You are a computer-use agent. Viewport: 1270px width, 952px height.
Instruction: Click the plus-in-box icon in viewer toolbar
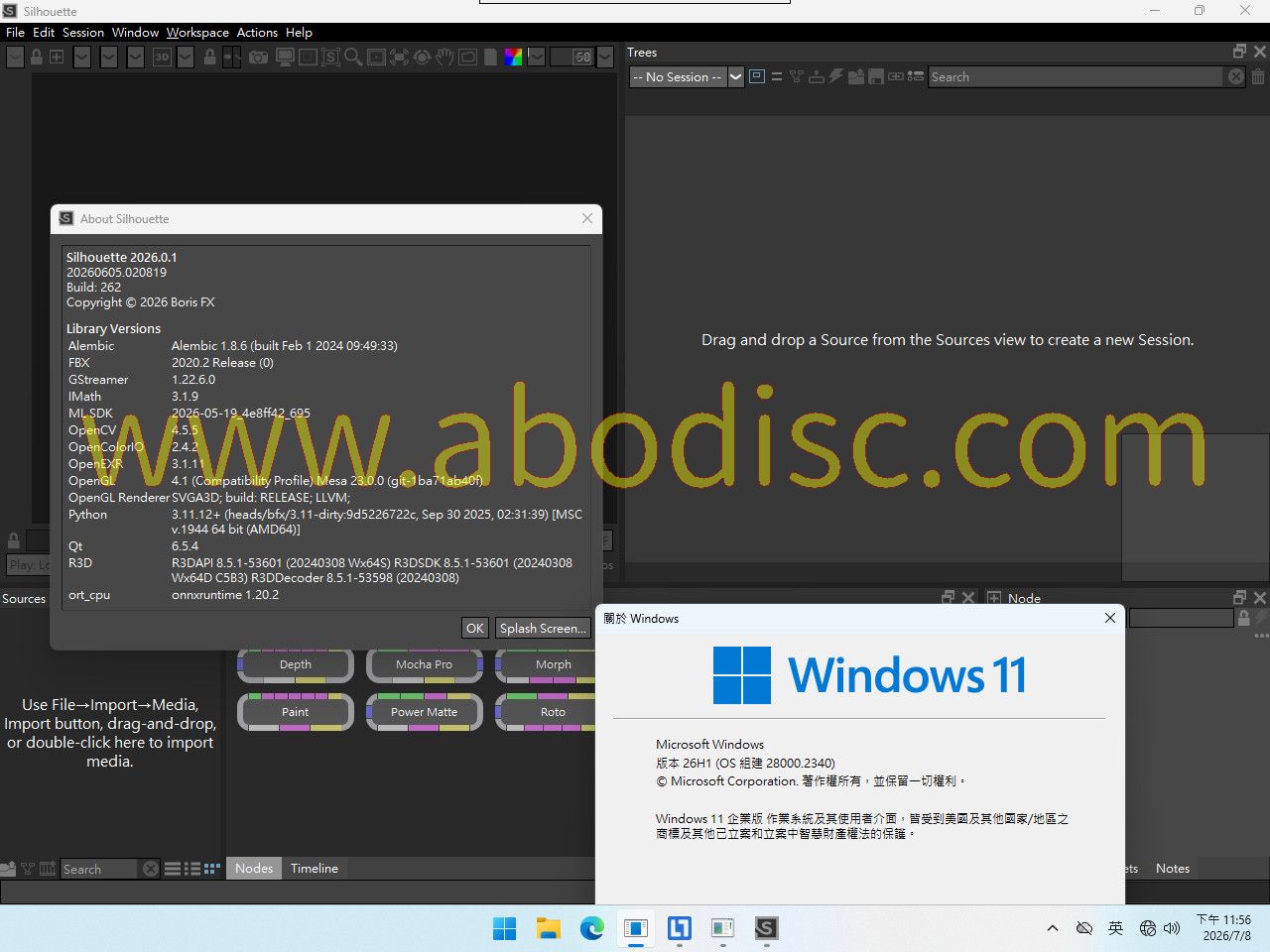(57, 58)
